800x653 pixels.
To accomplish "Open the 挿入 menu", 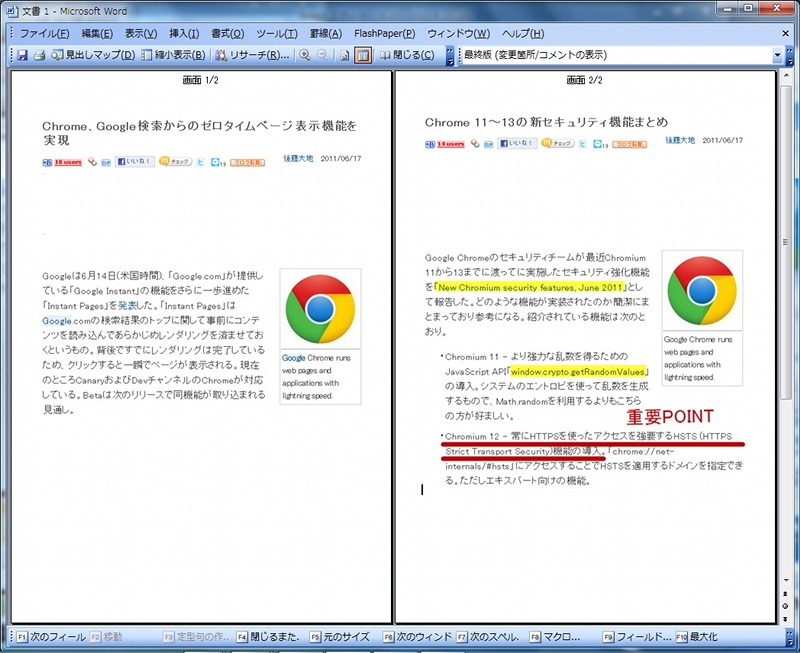I will 184,34.
